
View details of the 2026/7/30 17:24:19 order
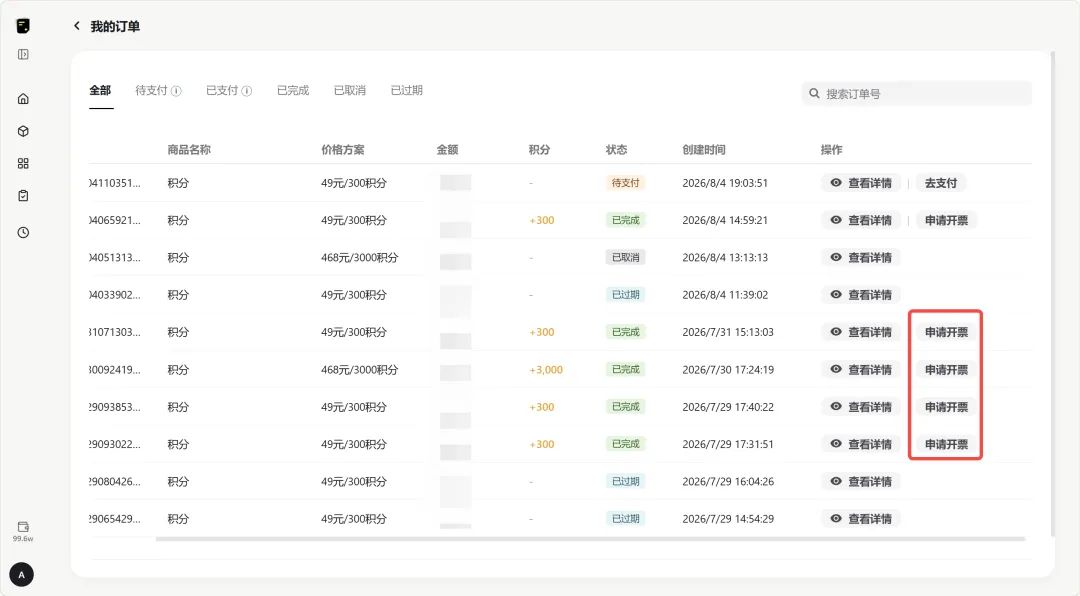coord(861,370)
